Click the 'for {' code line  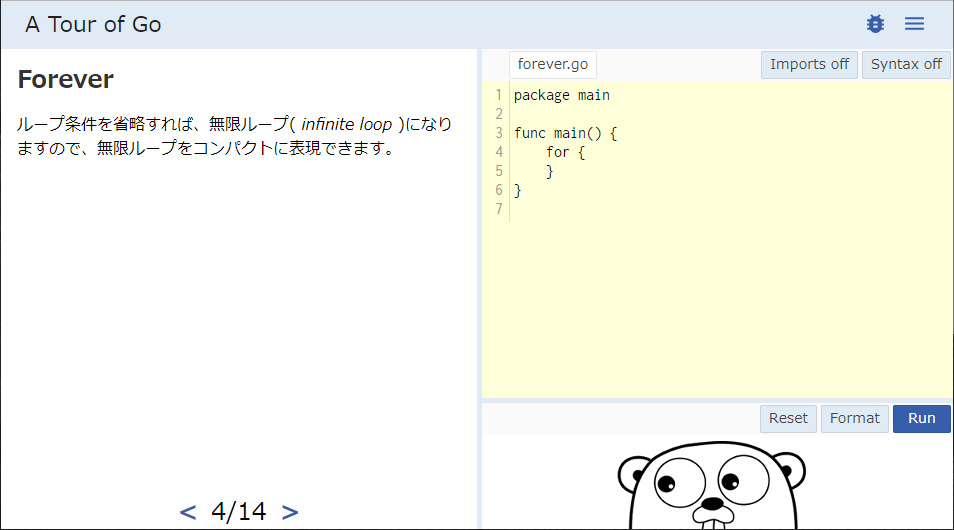565,152
